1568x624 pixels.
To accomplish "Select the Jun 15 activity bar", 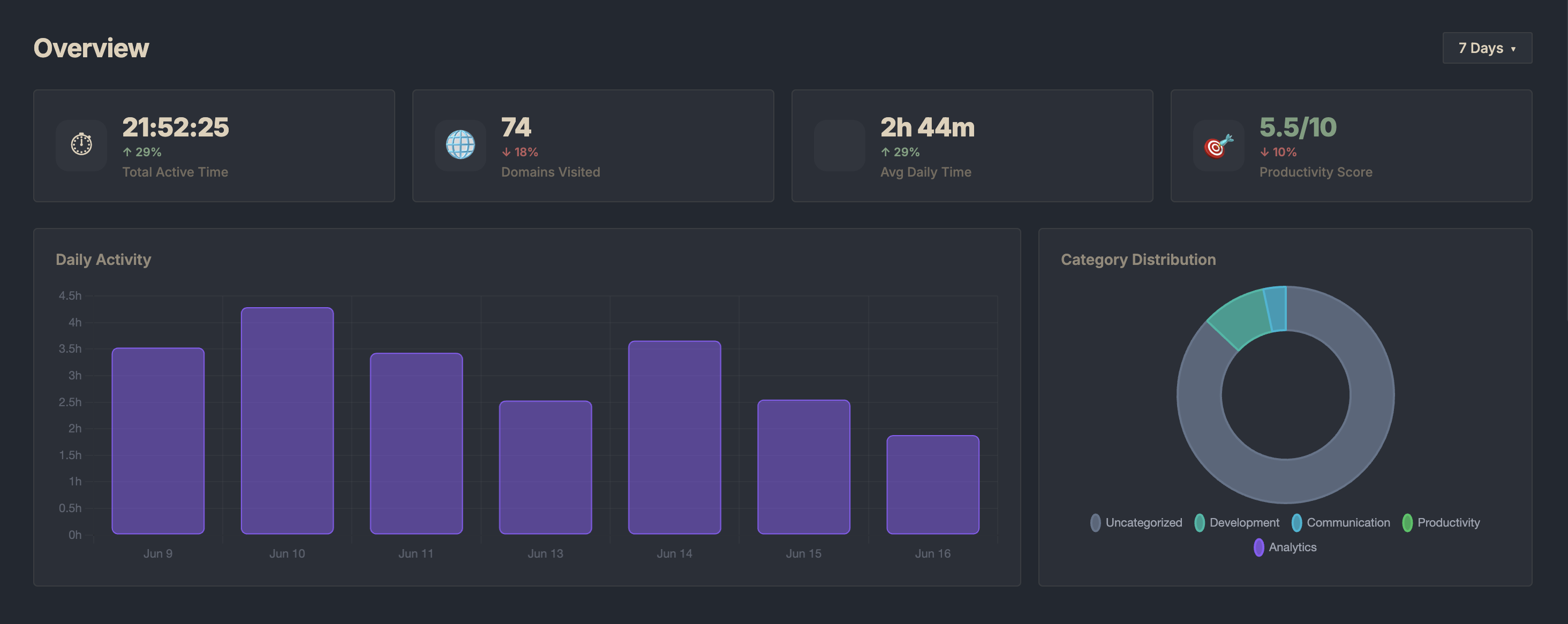I will 803,467.
